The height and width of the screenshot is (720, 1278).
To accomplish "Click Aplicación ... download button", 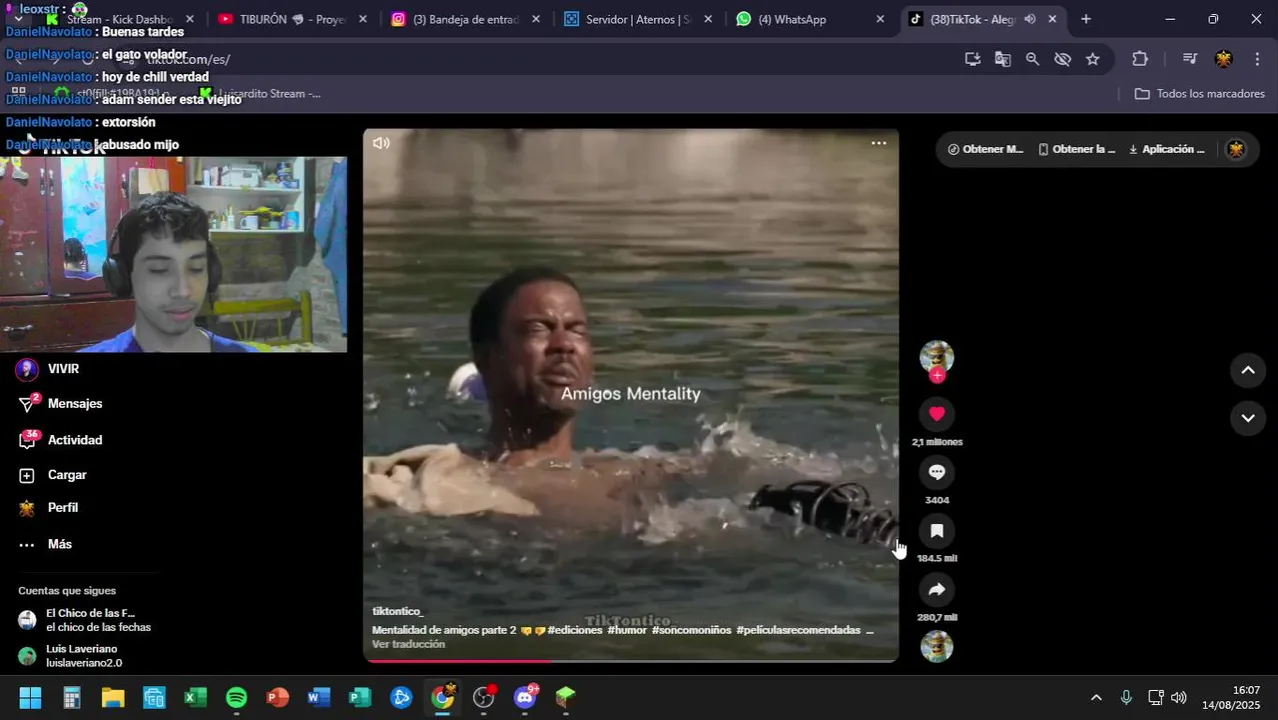I will (x=1166, y=149).
